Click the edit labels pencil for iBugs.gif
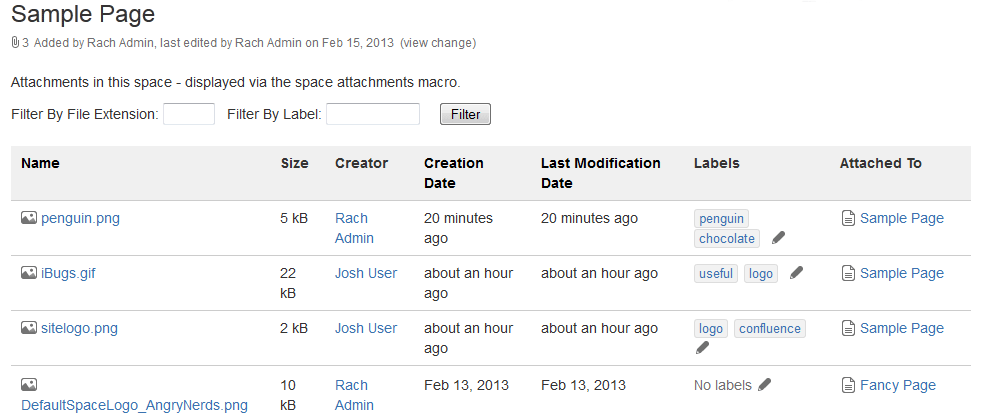Screen dimensions: 982x420 tap(796, 273)
